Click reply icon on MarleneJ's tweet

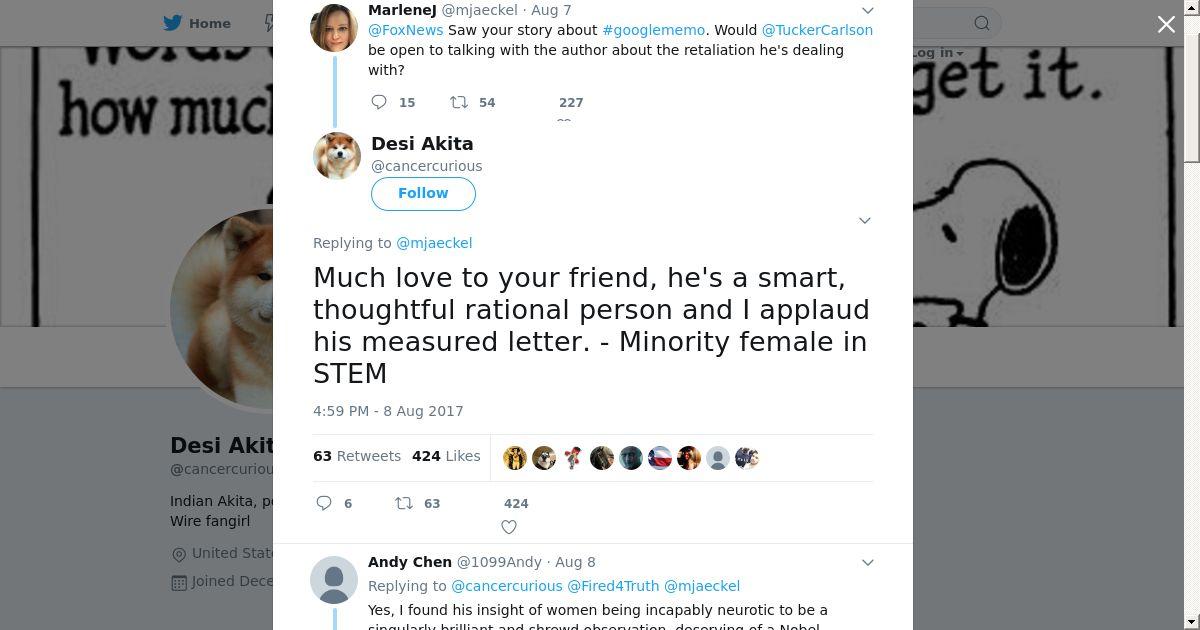click(379, 102)
